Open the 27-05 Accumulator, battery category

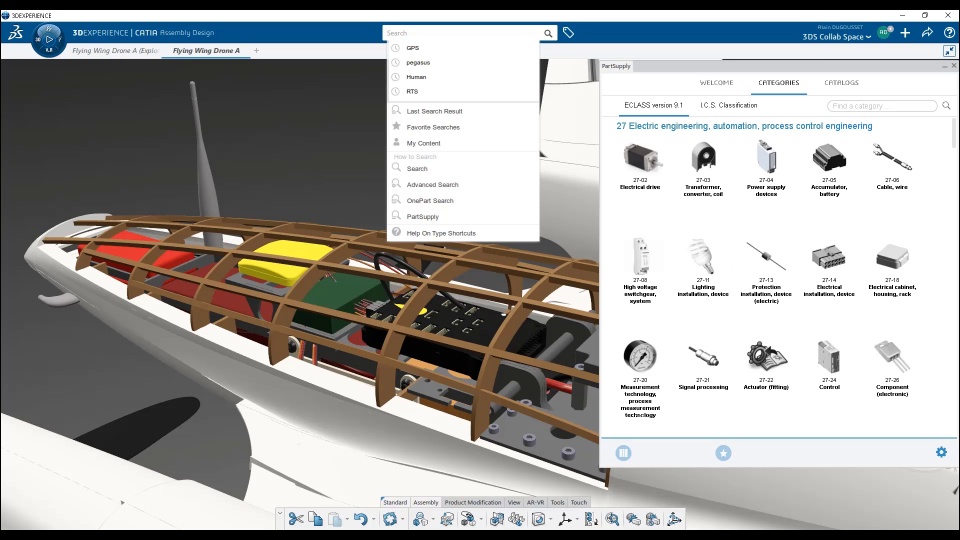[x=829, y=169]
